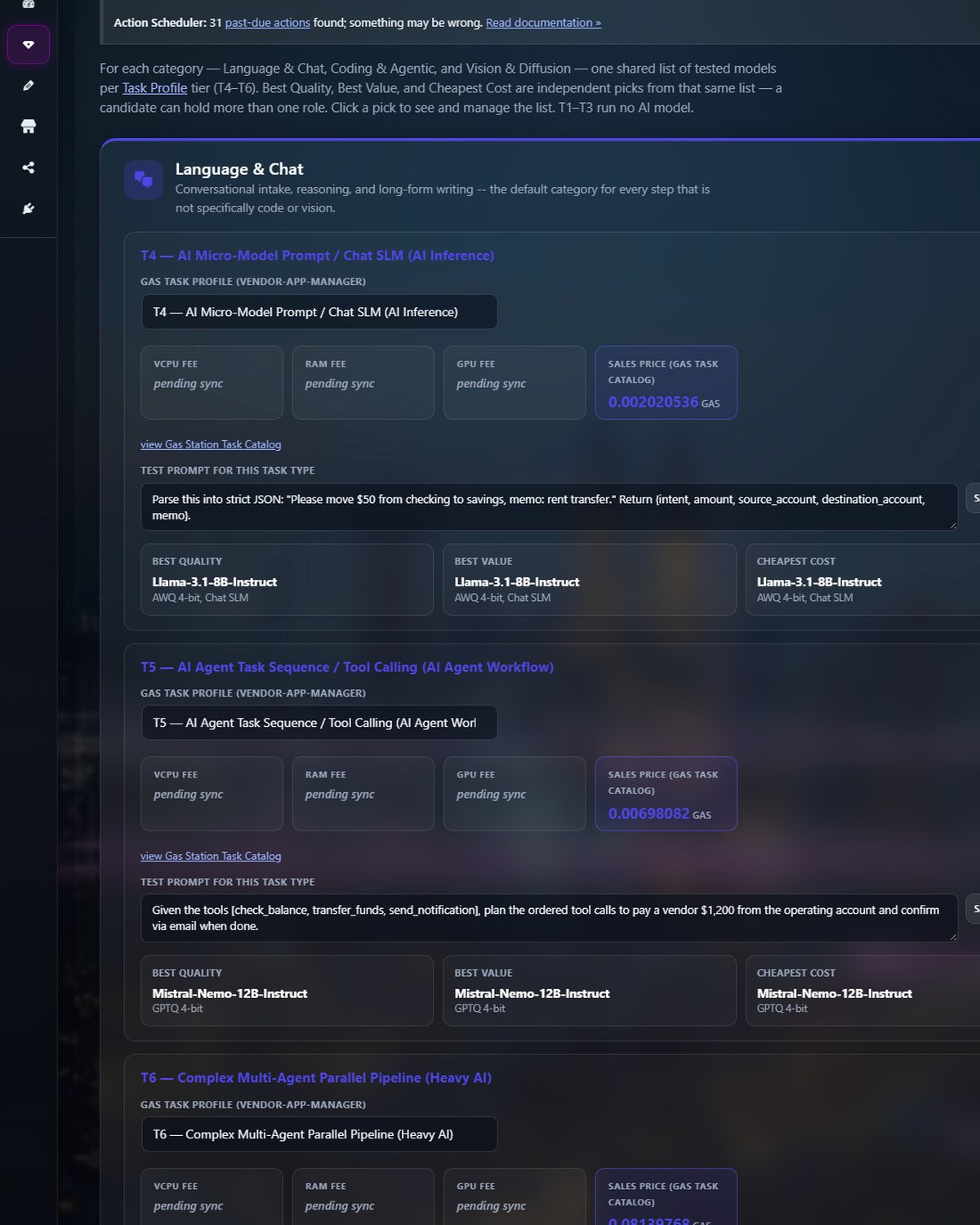The image size is (980, 1225).
Task: Open the past-due actions link
Action: pos(268,23)
